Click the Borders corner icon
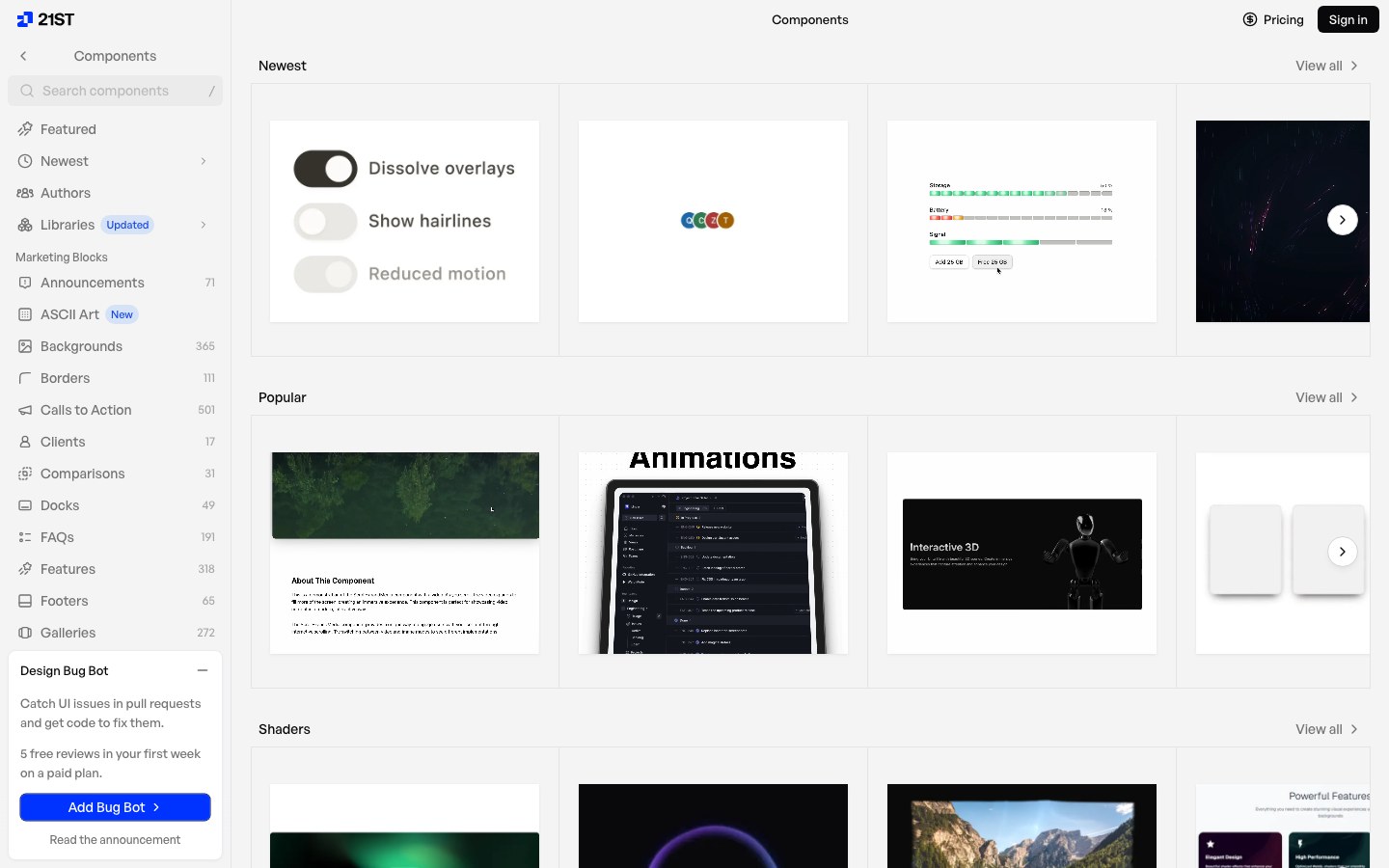Screen dimensions: 1389x868 pyautogui.click(x=25, y=378)
